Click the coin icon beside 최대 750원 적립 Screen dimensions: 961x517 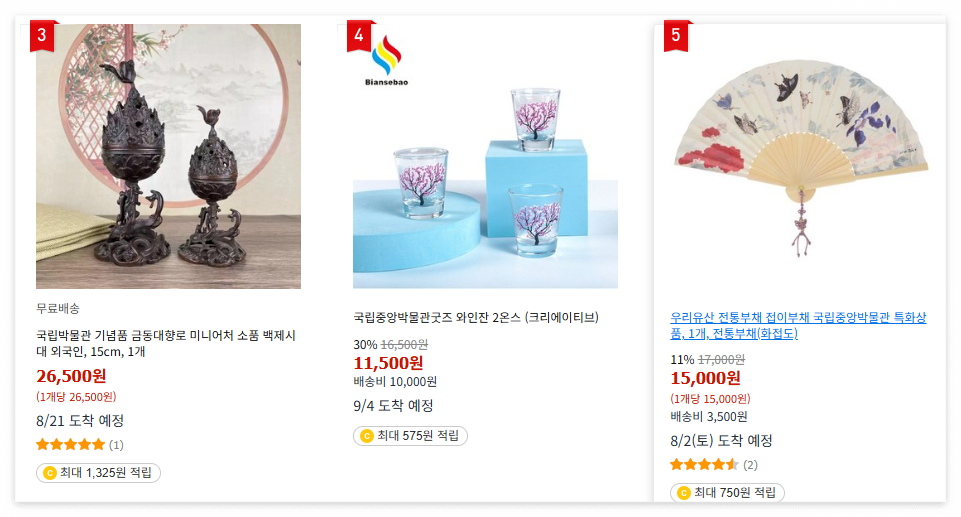(683, 492)
